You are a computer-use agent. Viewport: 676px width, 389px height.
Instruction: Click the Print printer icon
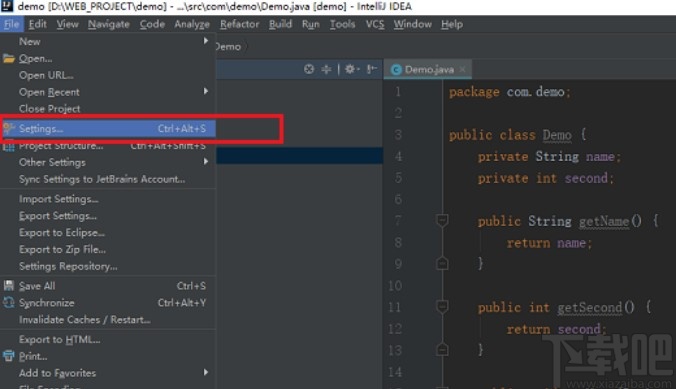9,356
